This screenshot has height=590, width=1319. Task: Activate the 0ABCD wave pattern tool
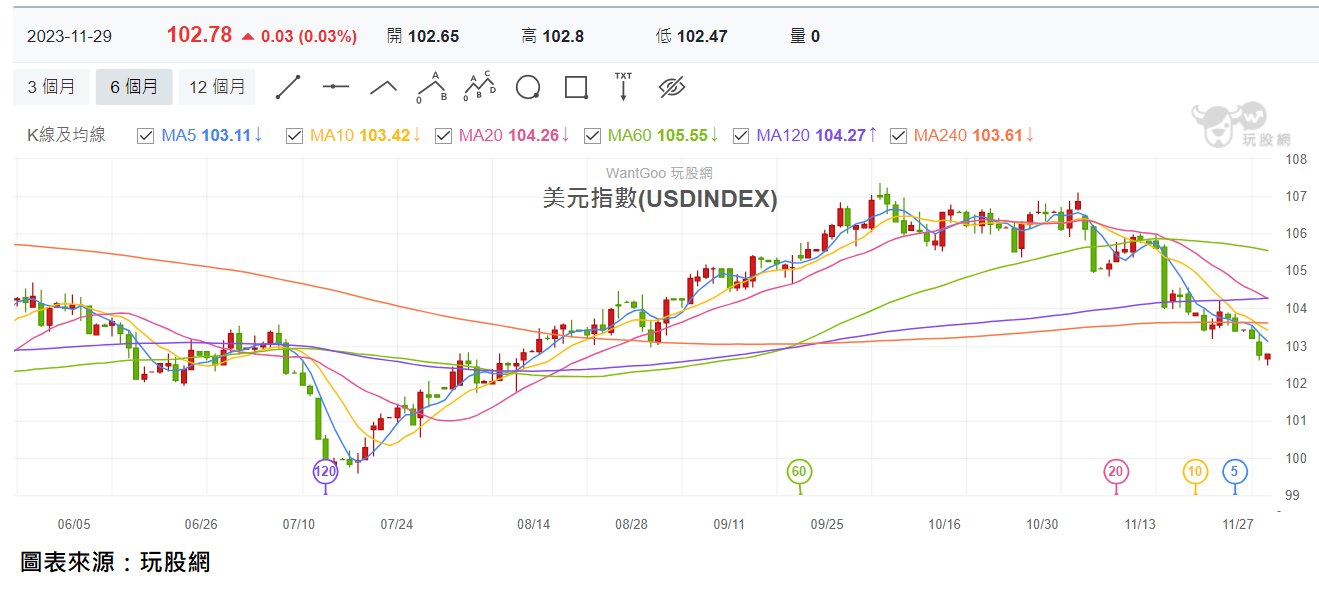click(479, 87)
